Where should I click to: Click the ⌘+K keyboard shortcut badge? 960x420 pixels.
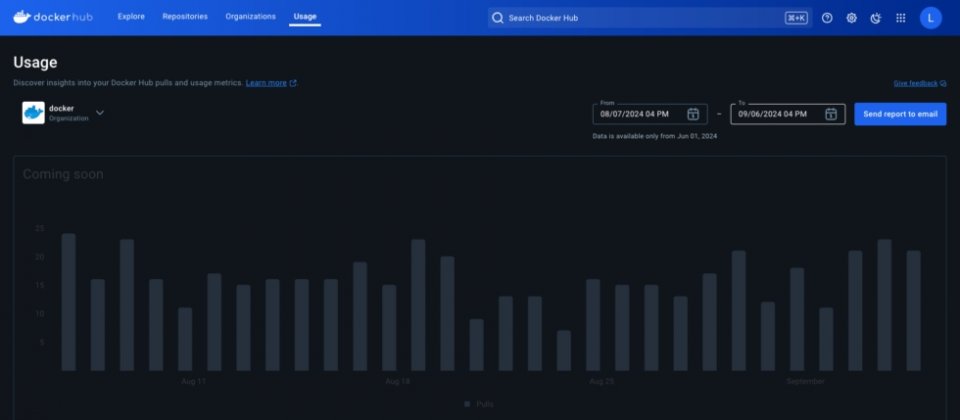coord(796,18)
